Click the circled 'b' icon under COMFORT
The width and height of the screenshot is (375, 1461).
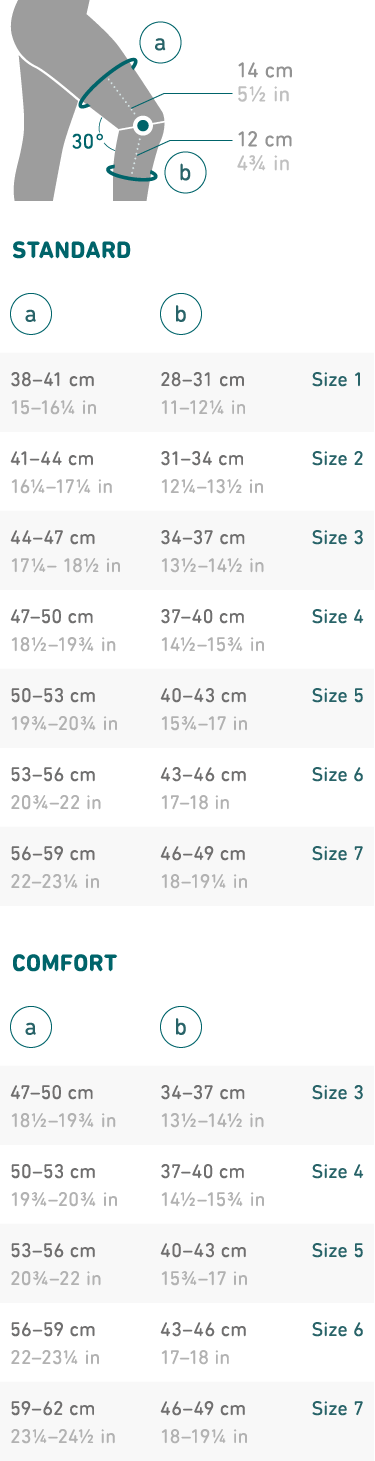tap(181, 1026)
